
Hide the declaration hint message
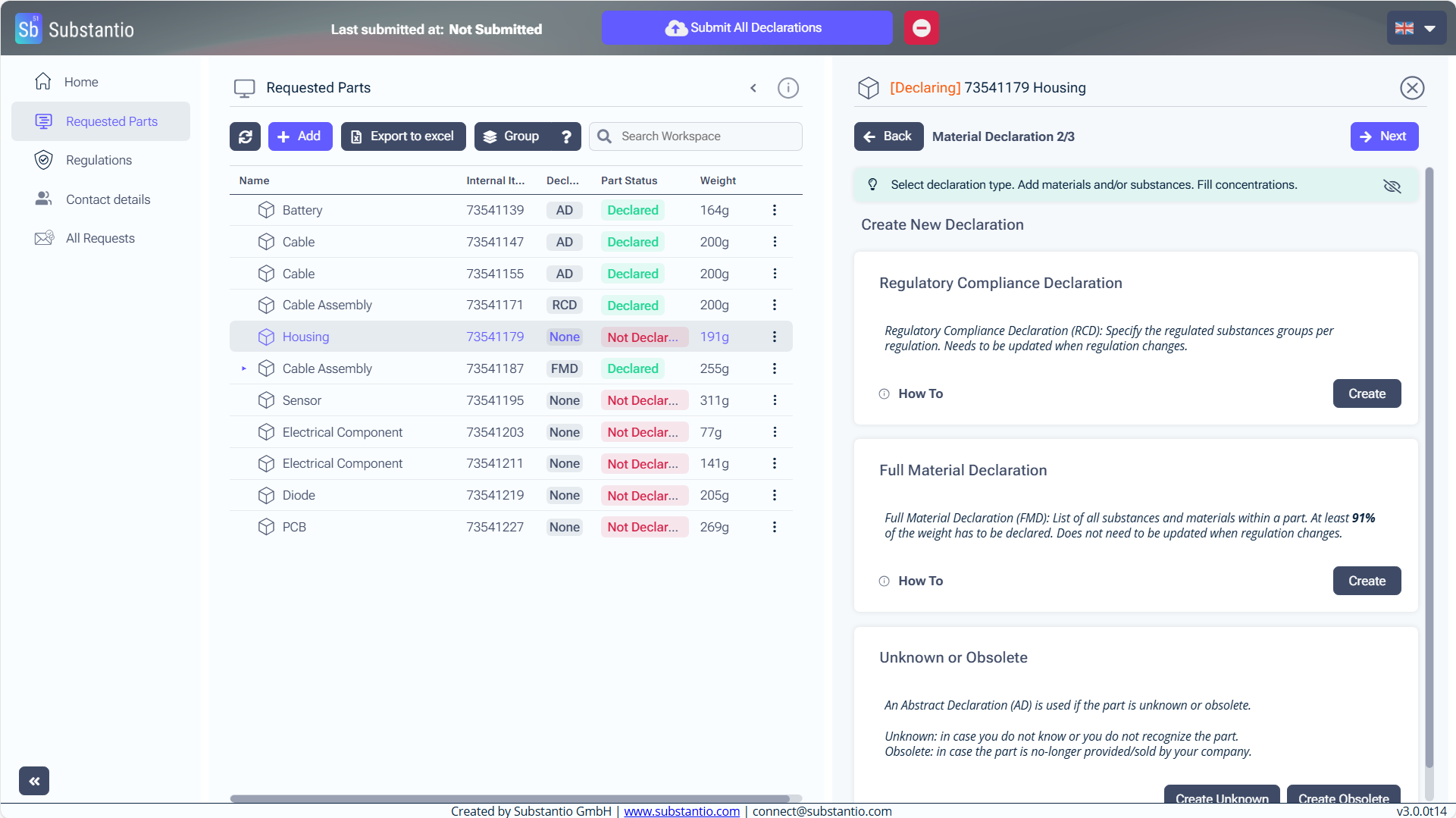(x=1392, y=186)
